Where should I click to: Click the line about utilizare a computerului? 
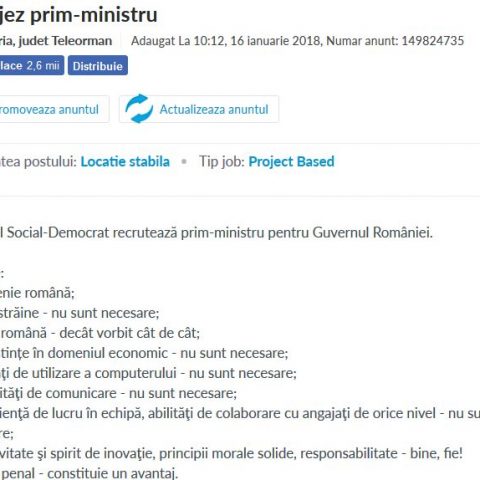(148, 373)
